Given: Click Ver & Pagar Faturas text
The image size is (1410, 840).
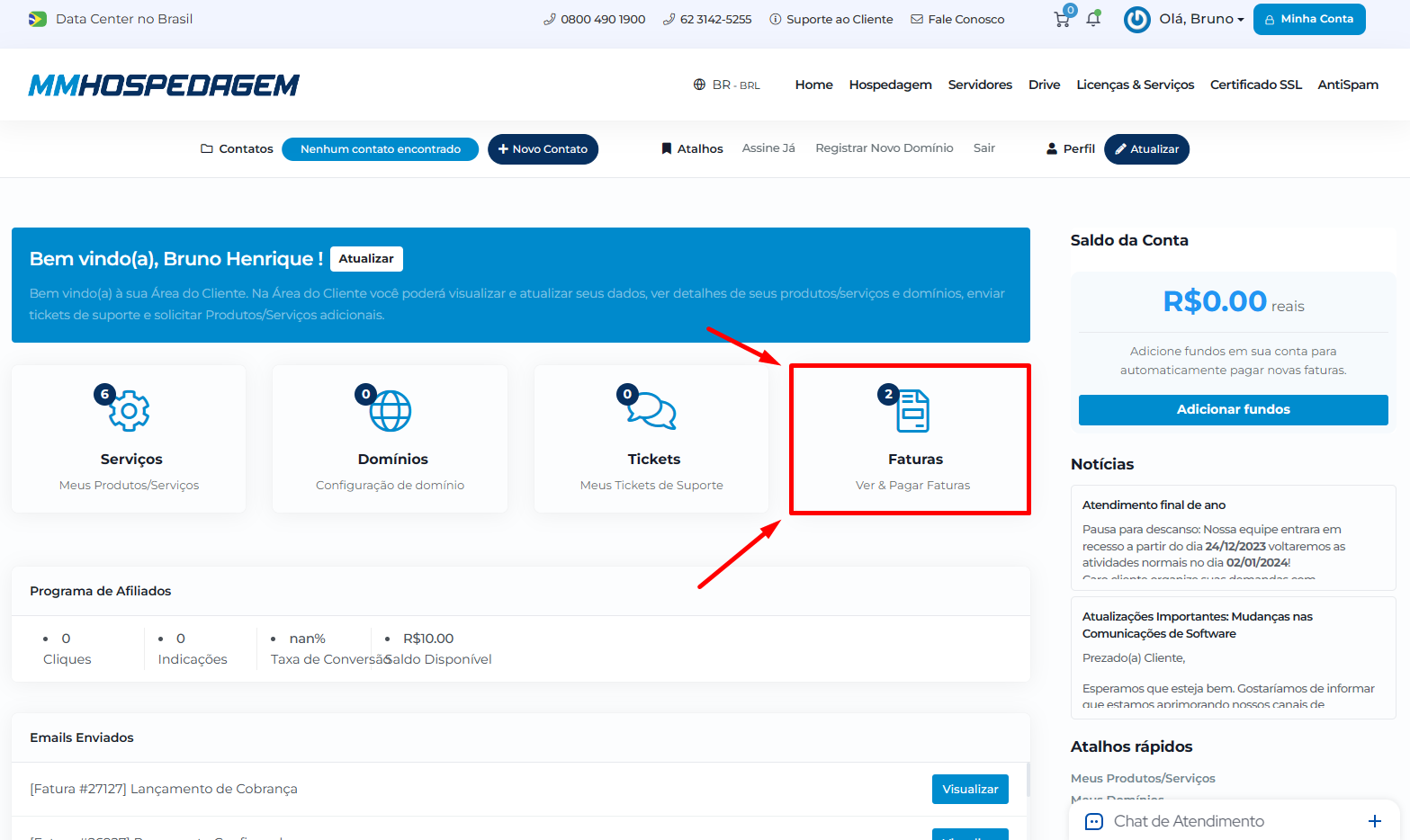Looking at the screenshot, I should point(912,485).
